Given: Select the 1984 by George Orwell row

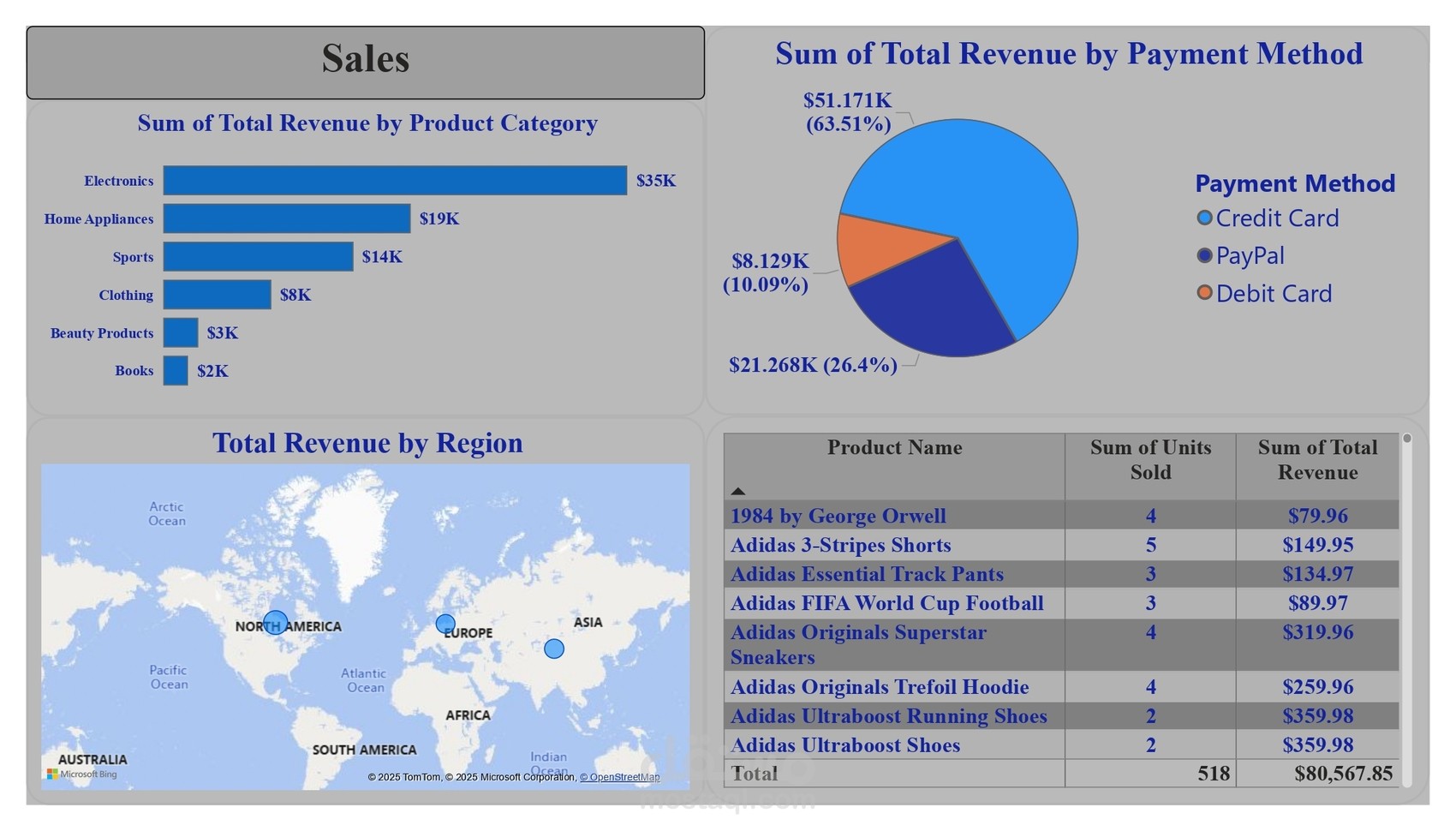Looking at the screenshot, I should coord(1061,516).
